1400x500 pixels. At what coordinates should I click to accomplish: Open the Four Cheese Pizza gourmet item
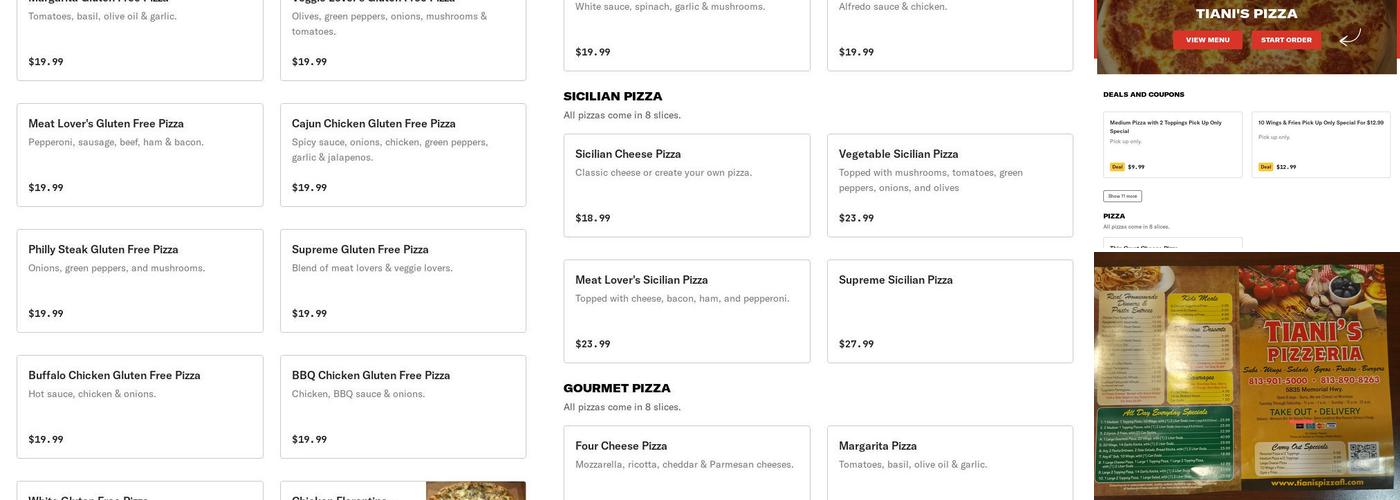[x=686, y=463]
